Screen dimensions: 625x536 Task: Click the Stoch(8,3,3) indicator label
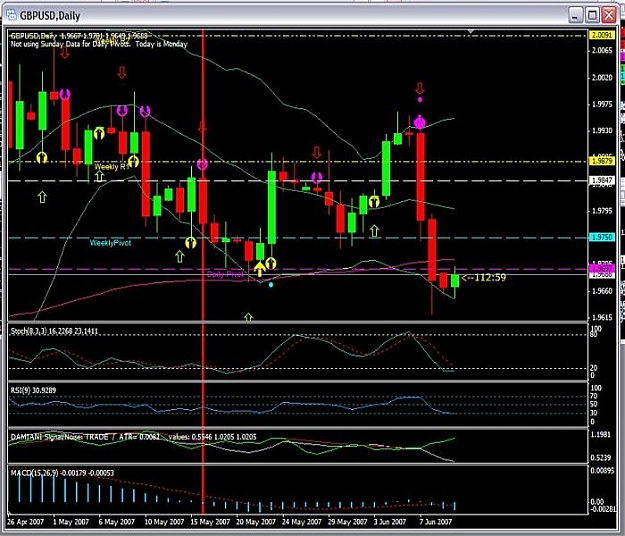(x=54, y=331)
